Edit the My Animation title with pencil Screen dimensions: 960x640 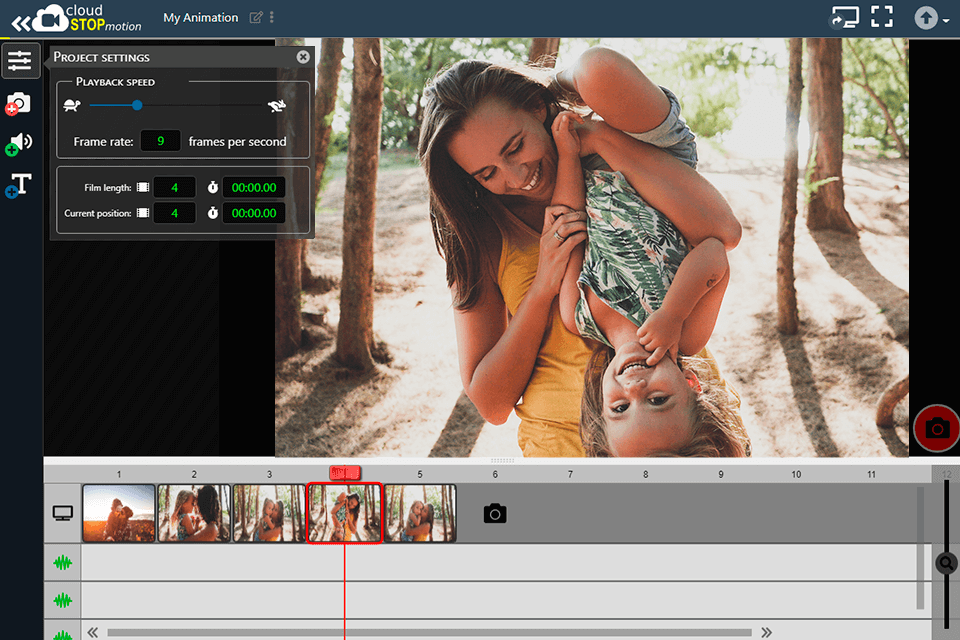point(256,18)
